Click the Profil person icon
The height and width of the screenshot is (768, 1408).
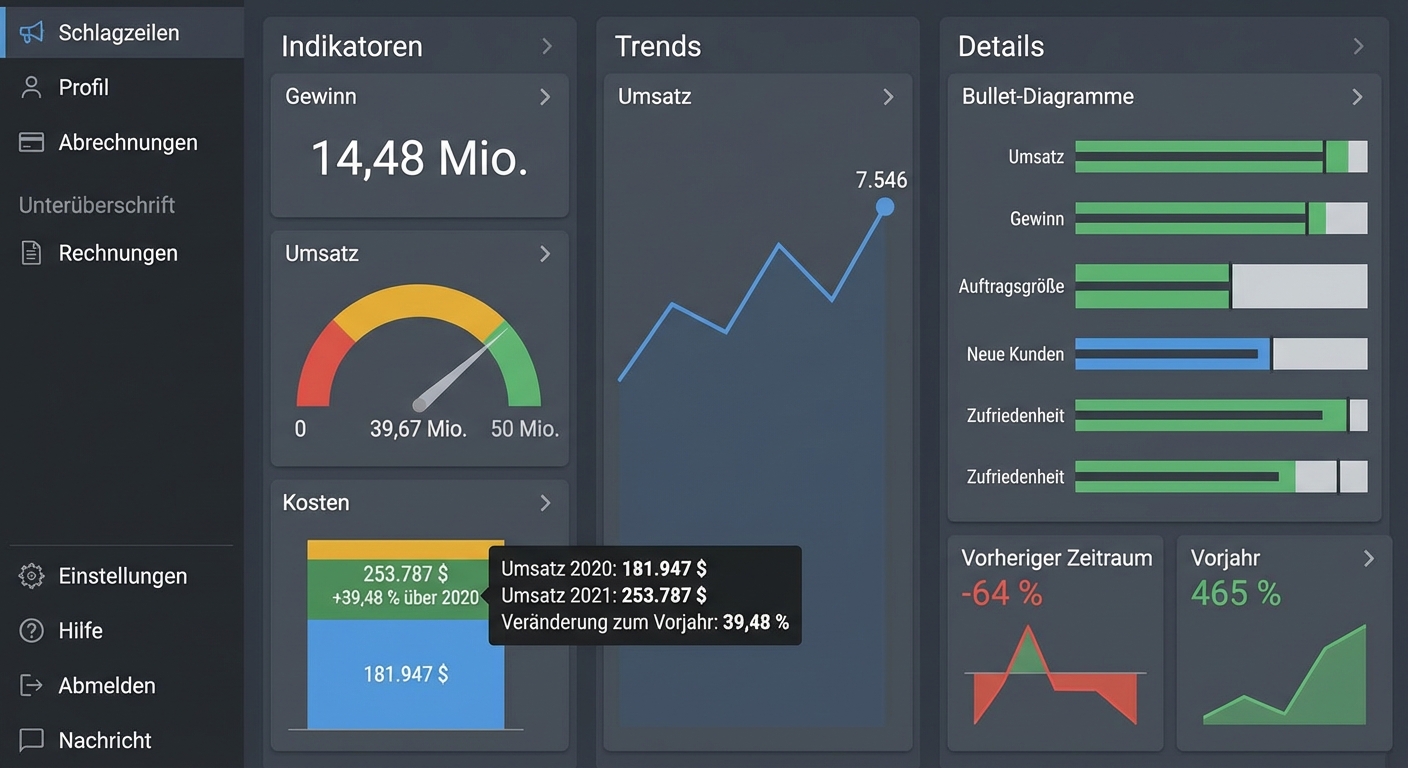[32, 88]
